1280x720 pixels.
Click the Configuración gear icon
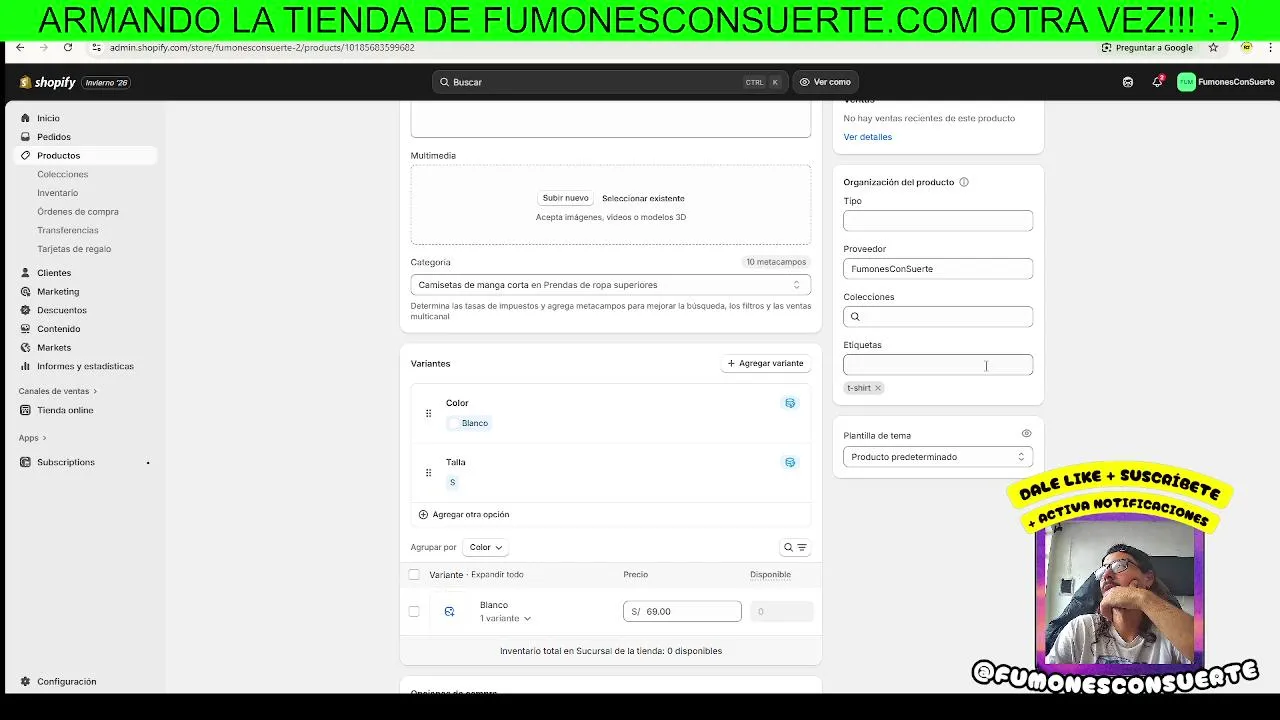(26, 682)
